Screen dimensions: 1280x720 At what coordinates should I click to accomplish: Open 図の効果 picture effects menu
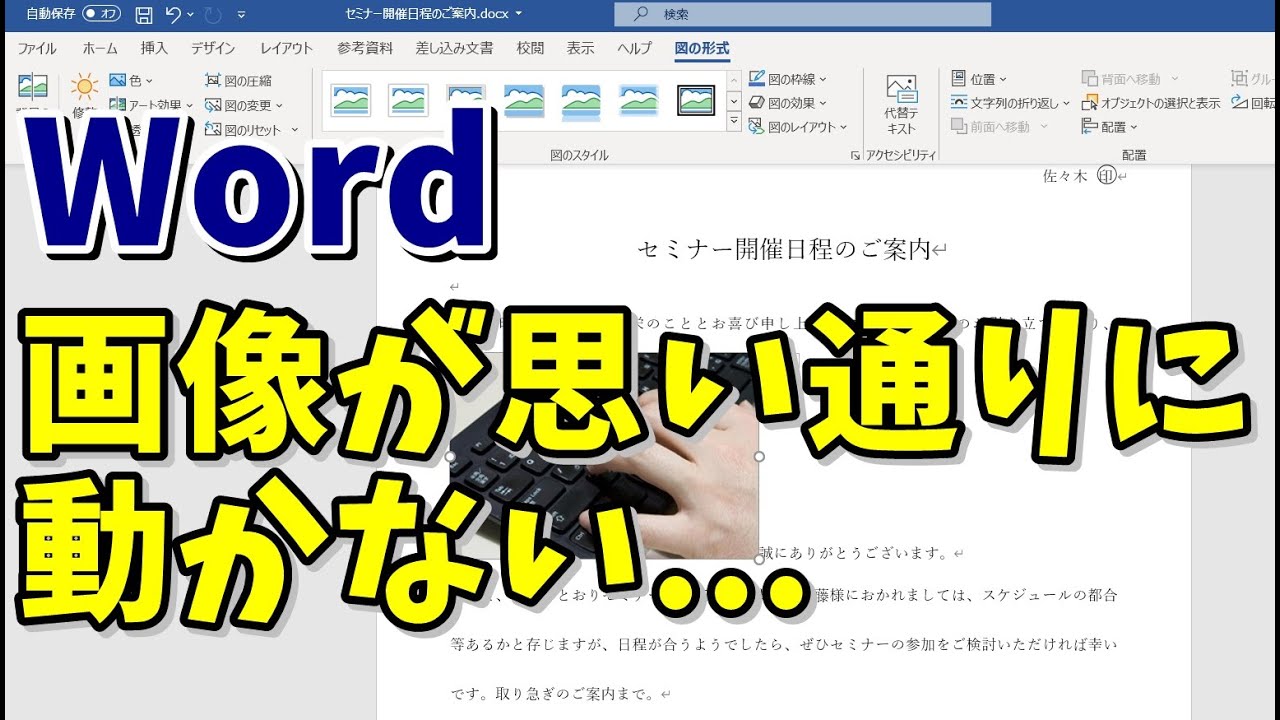click(789, 103)
